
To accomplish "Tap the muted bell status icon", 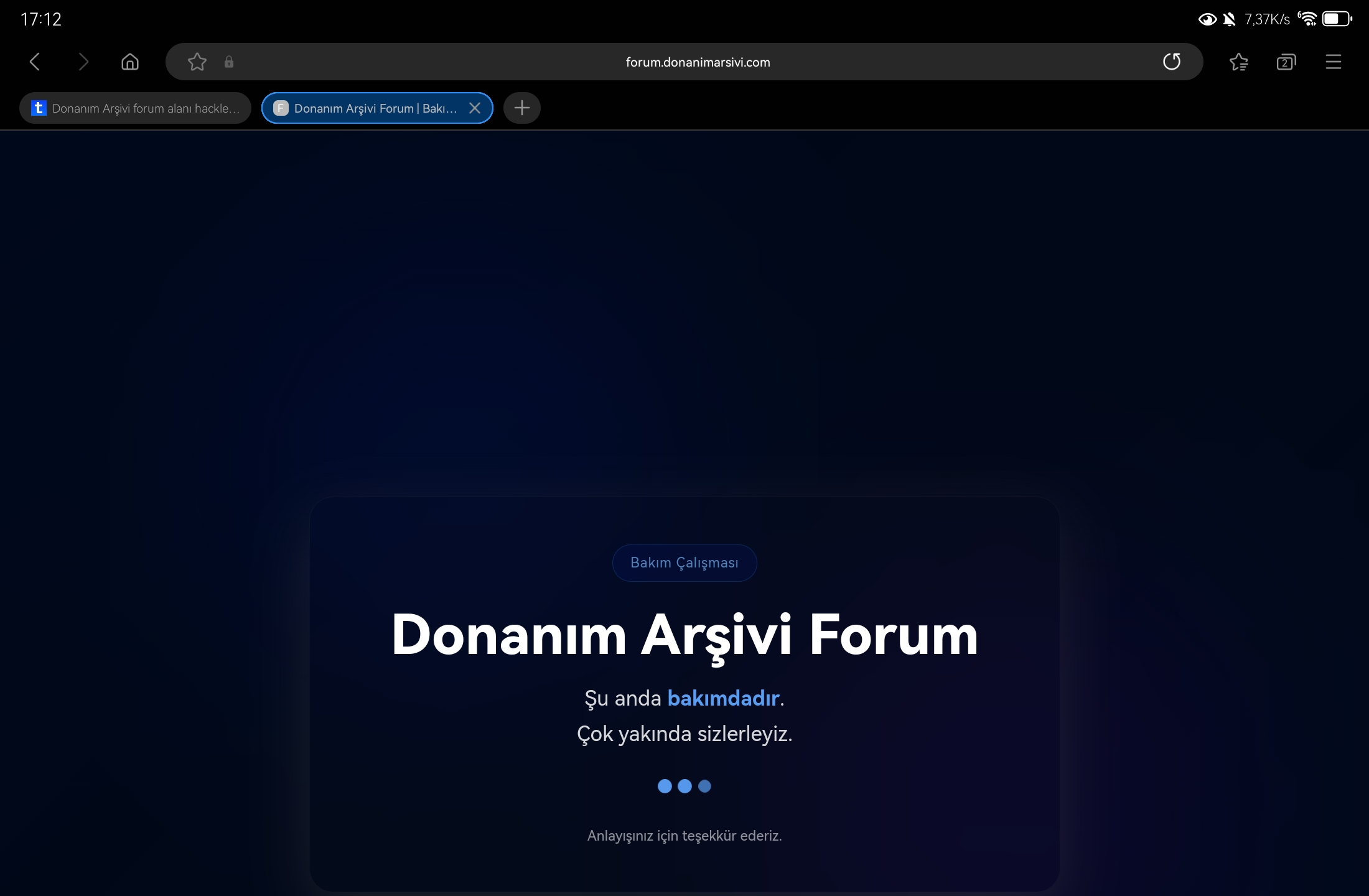I will point(1229,19).
